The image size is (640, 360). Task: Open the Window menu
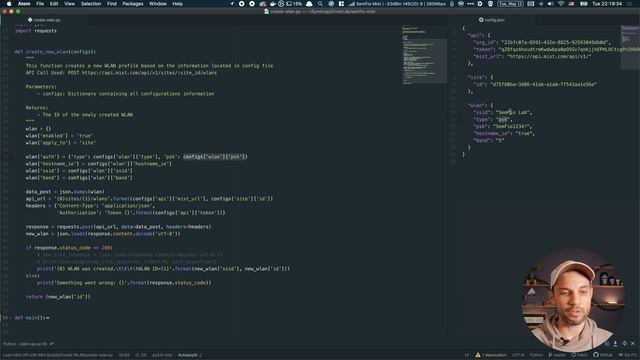(x=158, y=4)
